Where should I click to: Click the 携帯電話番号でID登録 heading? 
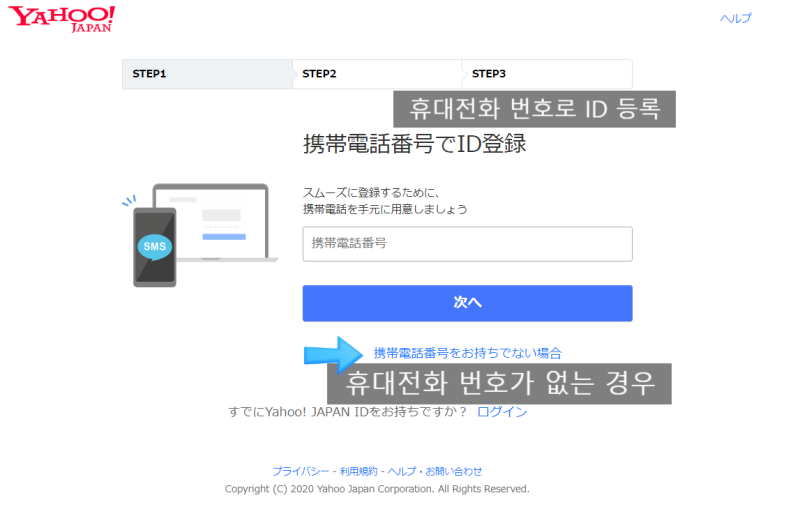click(x=414, y=144)
